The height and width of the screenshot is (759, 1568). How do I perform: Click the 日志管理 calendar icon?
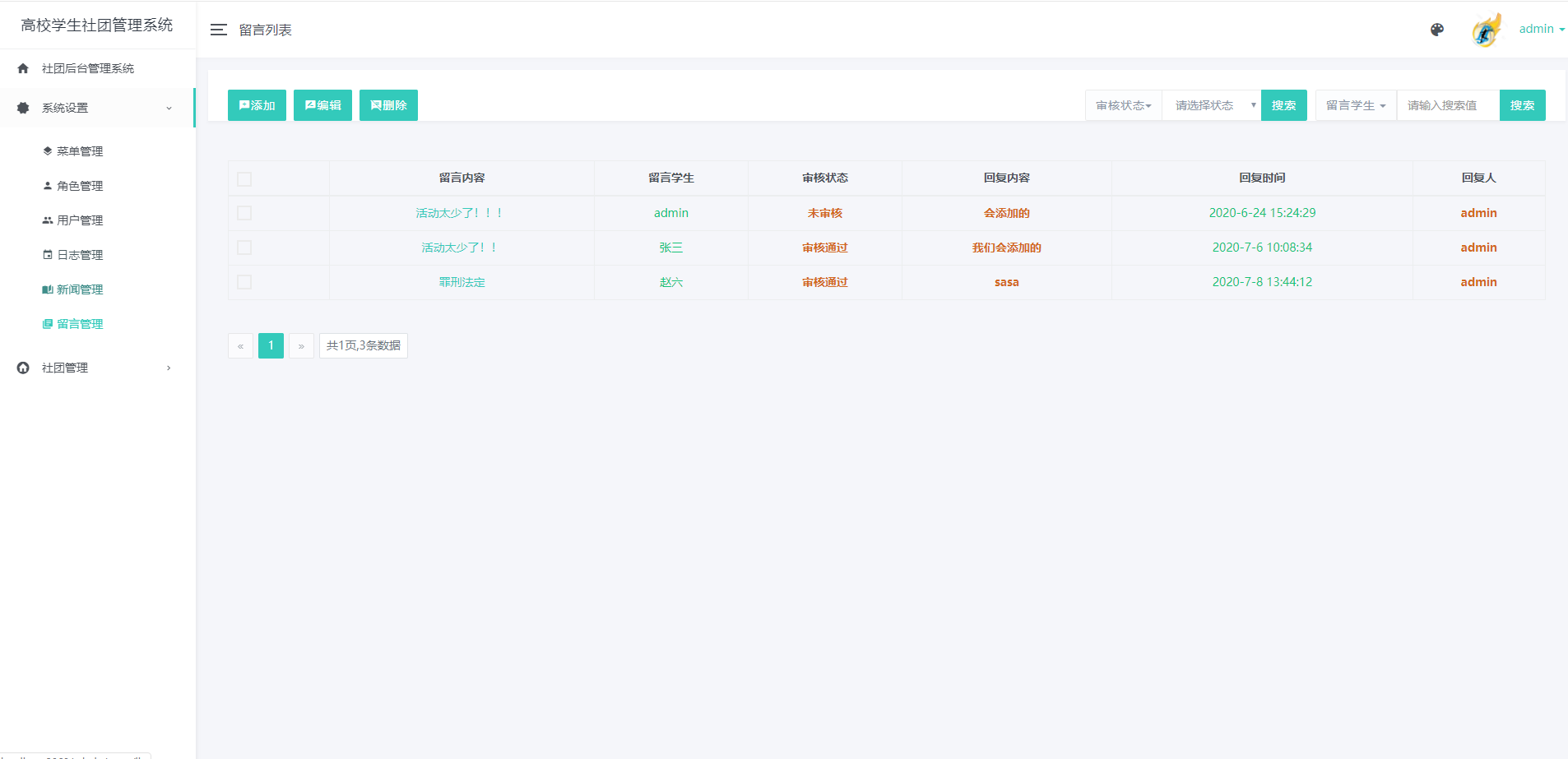click(x=48, y=254)
